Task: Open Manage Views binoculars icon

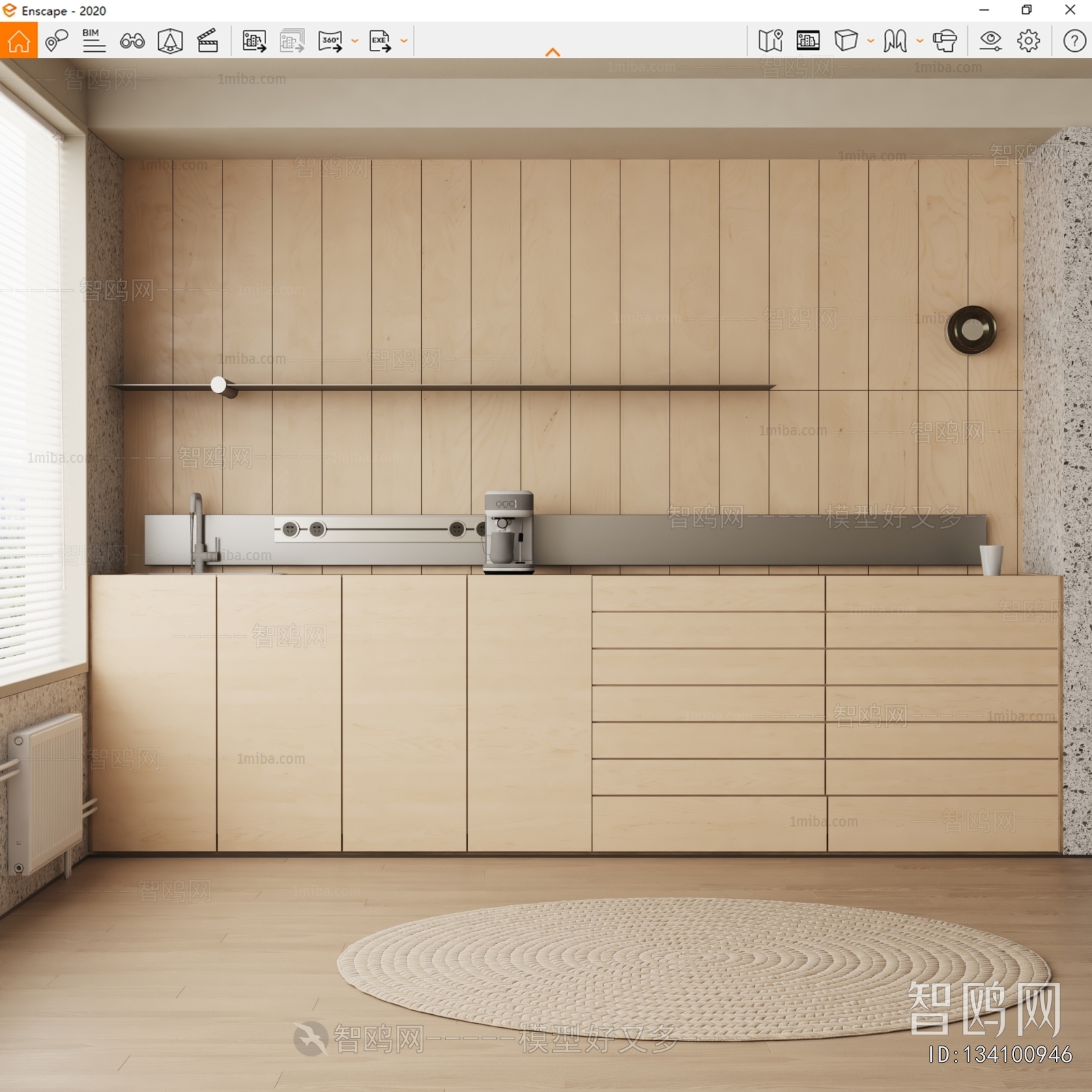Action: (x=132, y=41)
